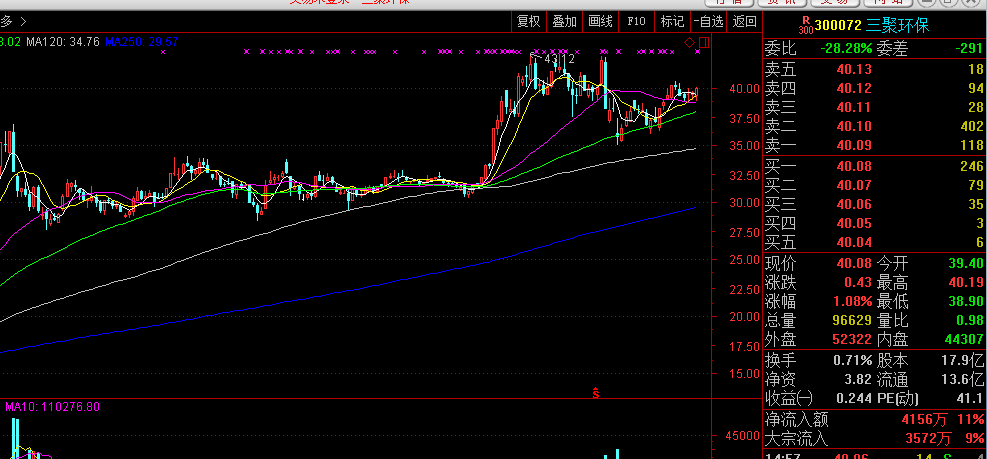Click the 卖五 price 40.13

[854, 69]
